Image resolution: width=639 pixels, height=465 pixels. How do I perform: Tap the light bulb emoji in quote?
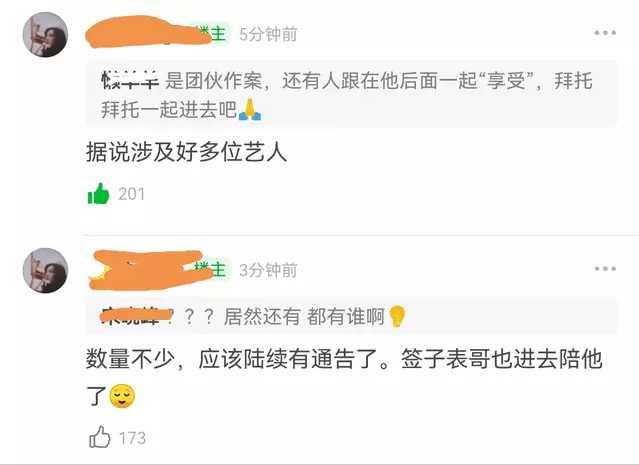[397, 316]
